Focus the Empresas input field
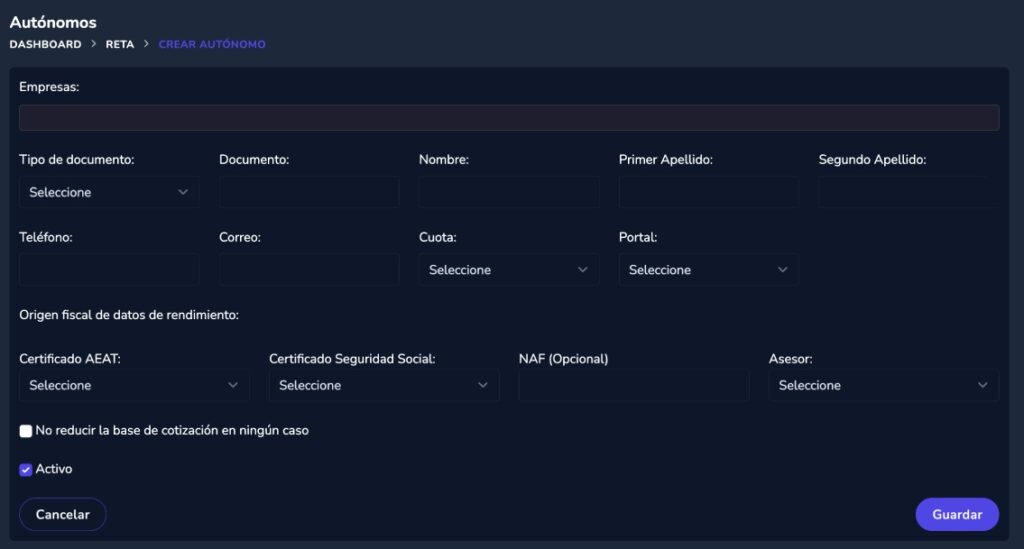 click(x=509, y=118)
